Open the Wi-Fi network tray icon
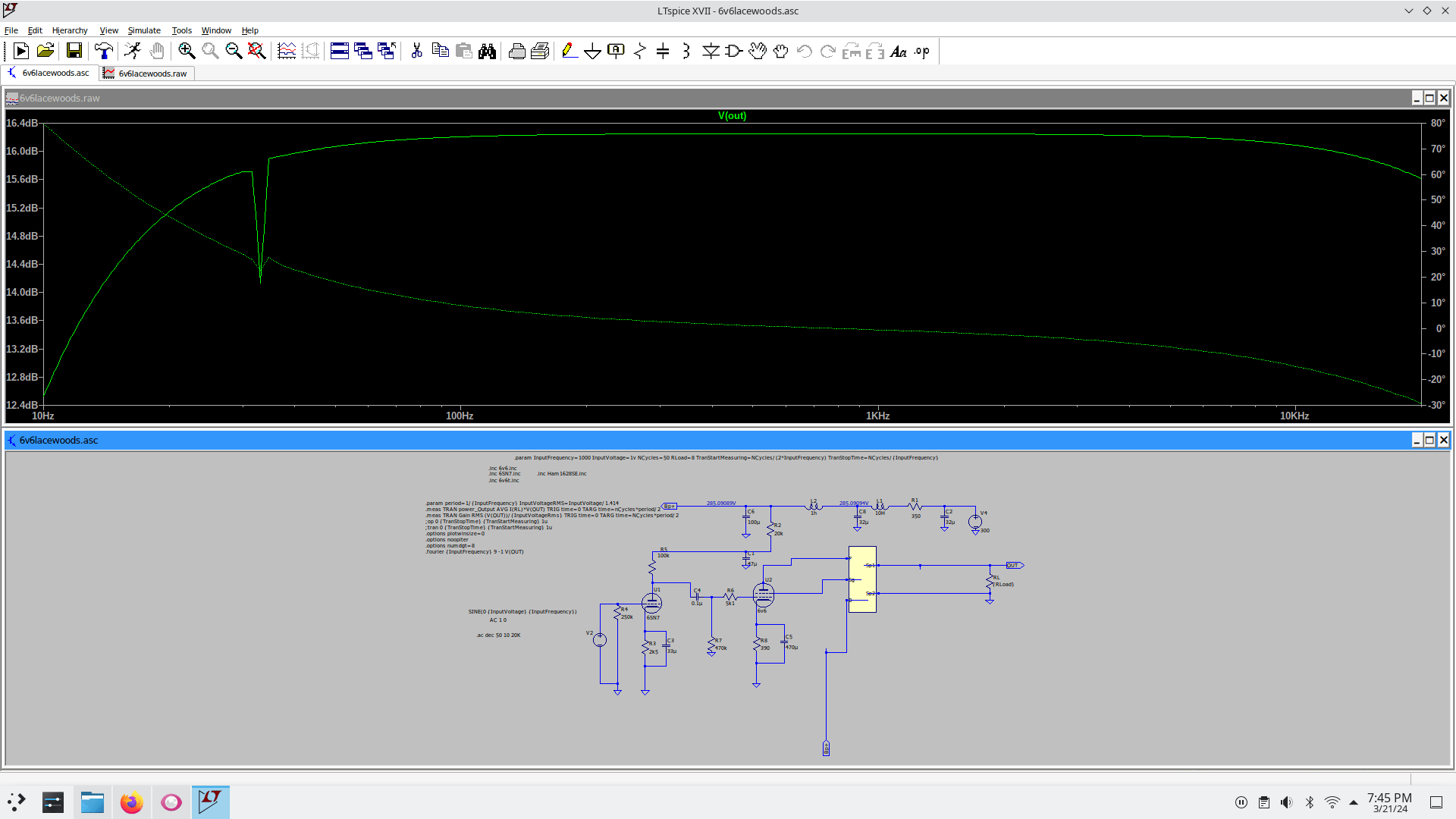Screen dimensions: 1456x819 (1332, 802)
